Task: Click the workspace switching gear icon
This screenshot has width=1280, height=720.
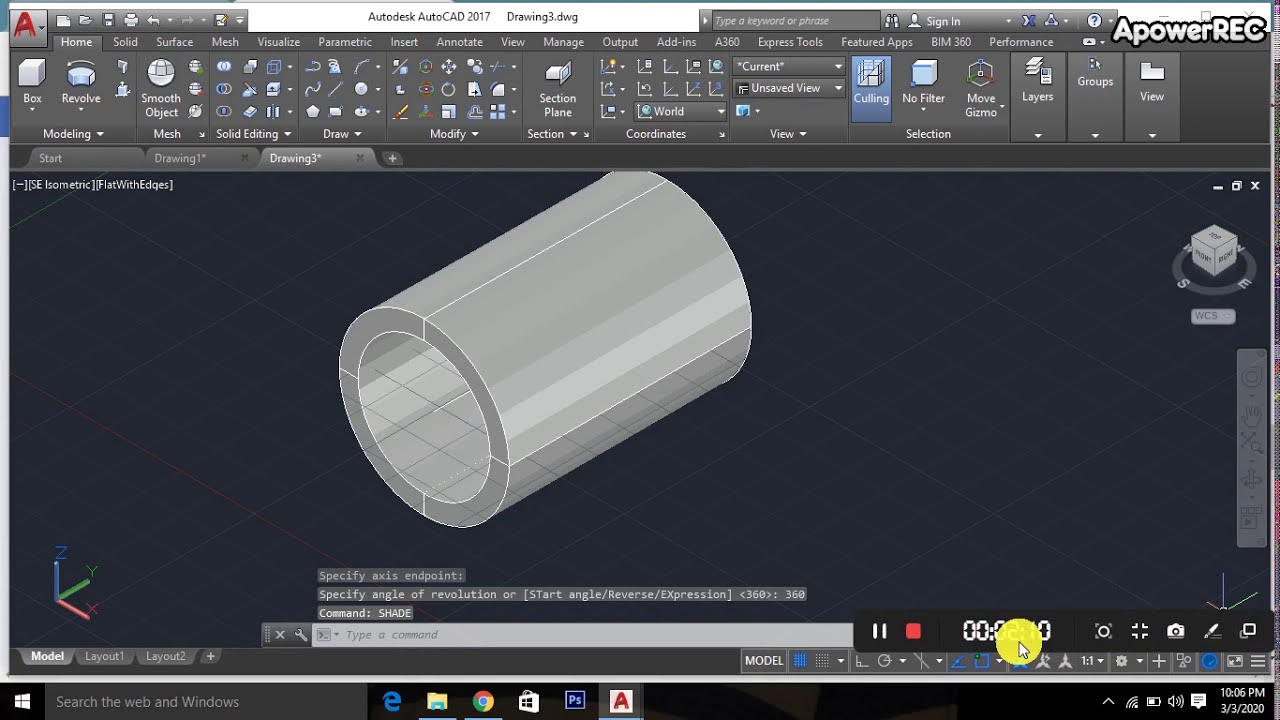Action: tap(1122, 661)
